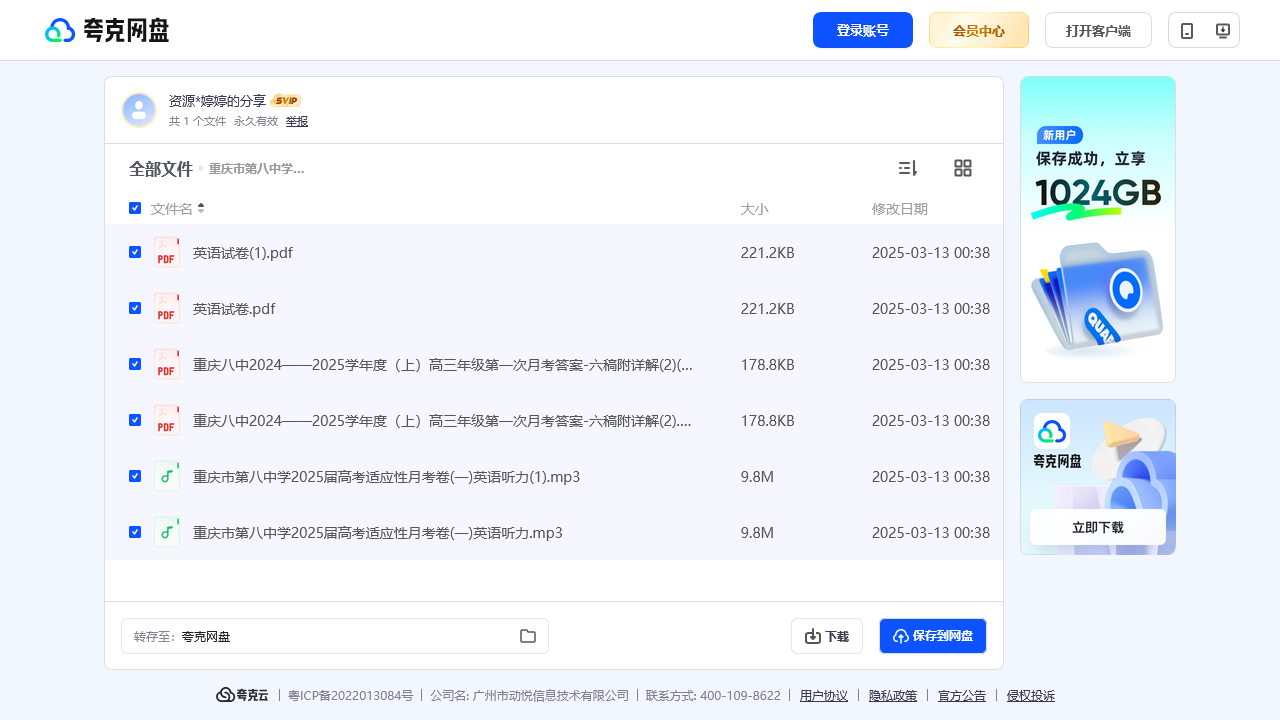Viewport: 1280px width, 720px height.
Task: Open the mobile phone client icon
Action: (1187, 31)
